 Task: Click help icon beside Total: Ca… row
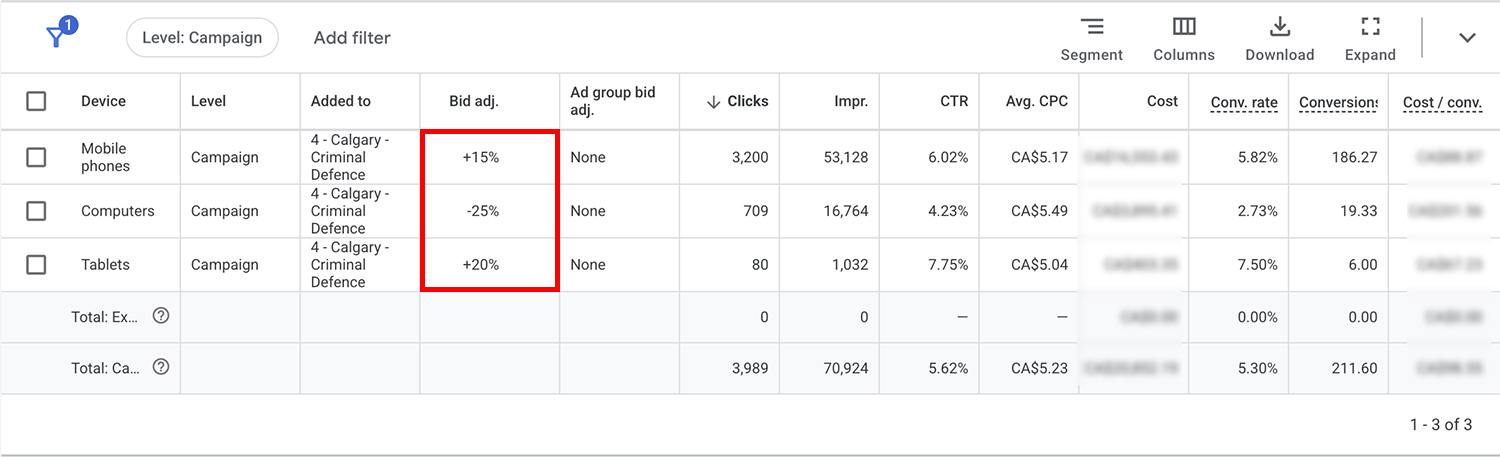(160, 367)
